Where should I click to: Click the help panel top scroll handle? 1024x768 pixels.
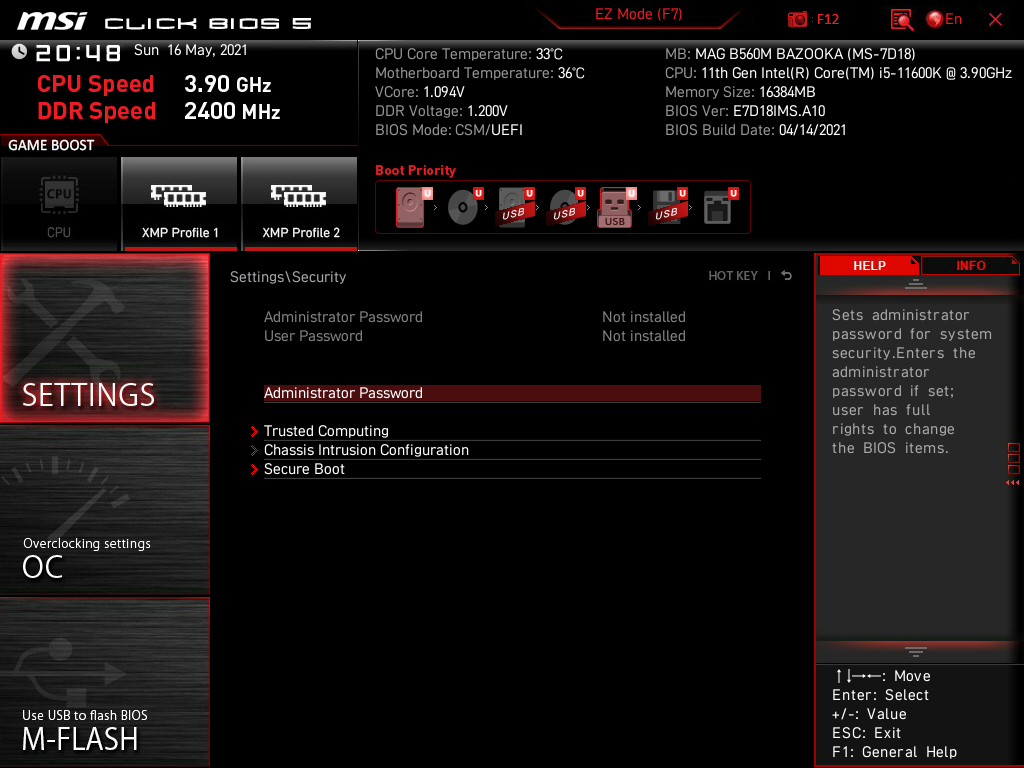tap(916, 283)
